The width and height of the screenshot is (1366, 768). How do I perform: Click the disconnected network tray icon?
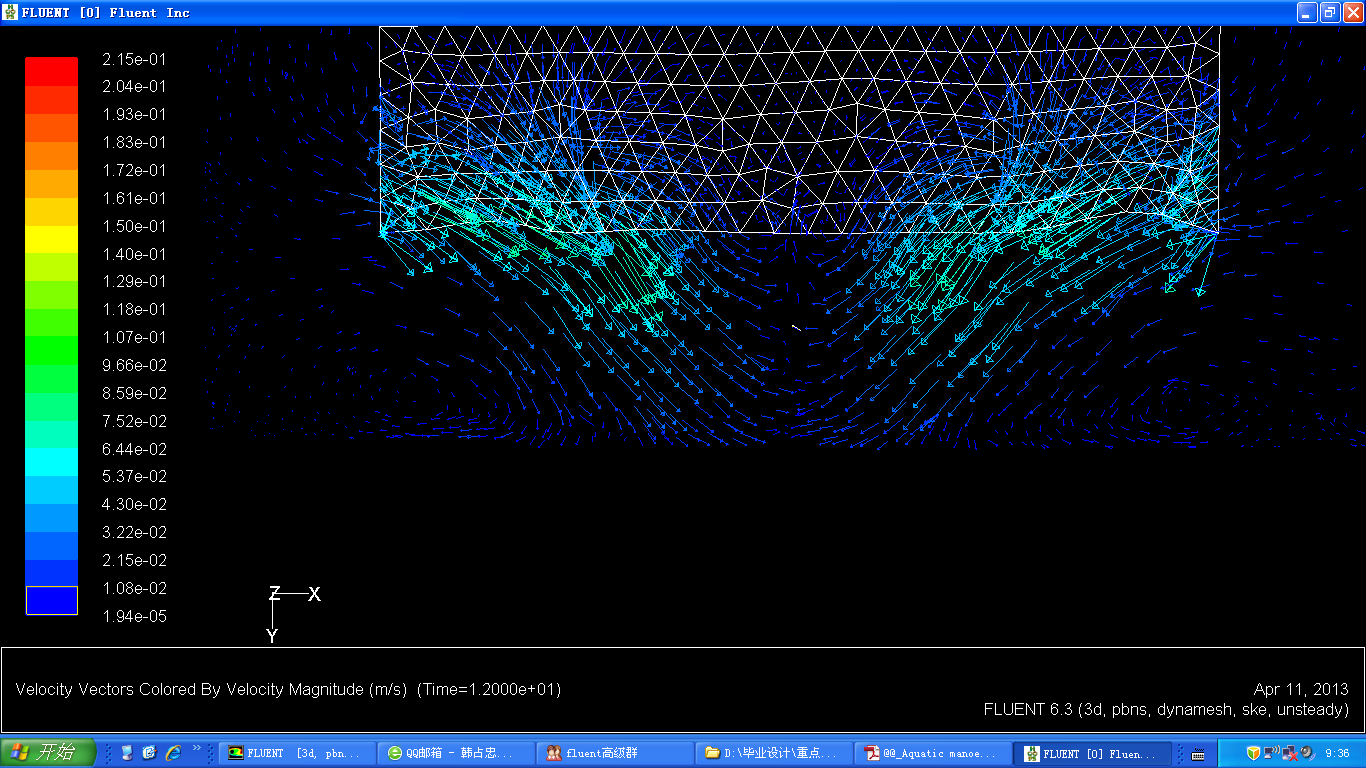point(1289,753)
